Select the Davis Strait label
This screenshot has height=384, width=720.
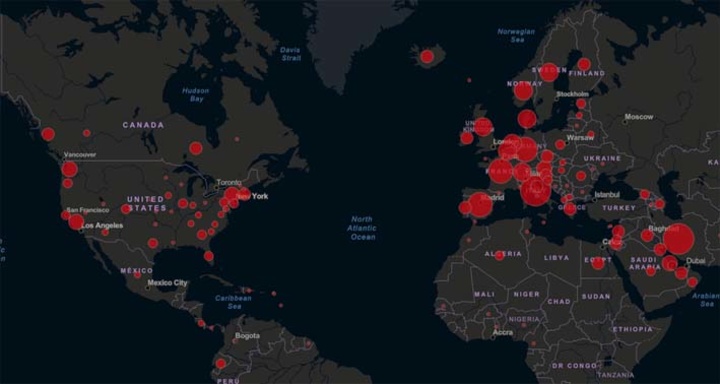pos(291,54)
